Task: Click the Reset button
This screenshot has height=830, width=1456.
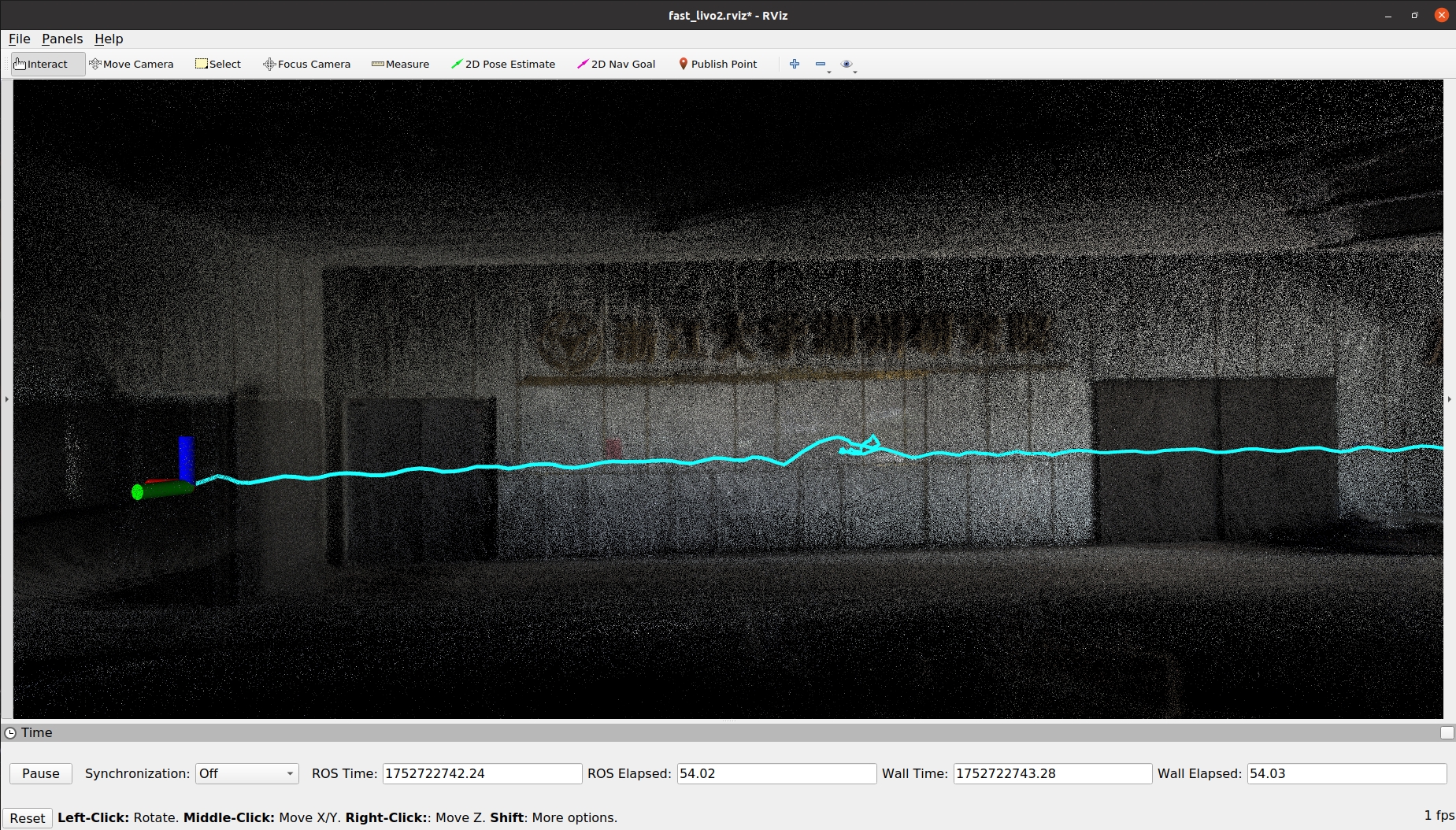Action: point(28,818)
